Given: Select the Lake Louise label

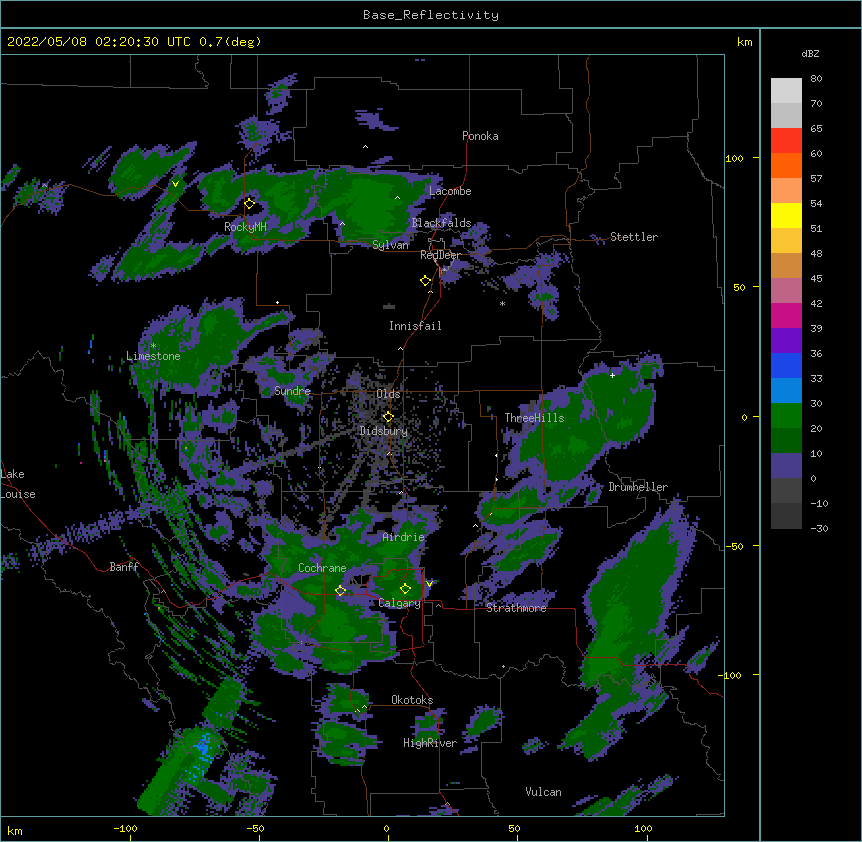Looking at the screenshot, I should point(16,484).
